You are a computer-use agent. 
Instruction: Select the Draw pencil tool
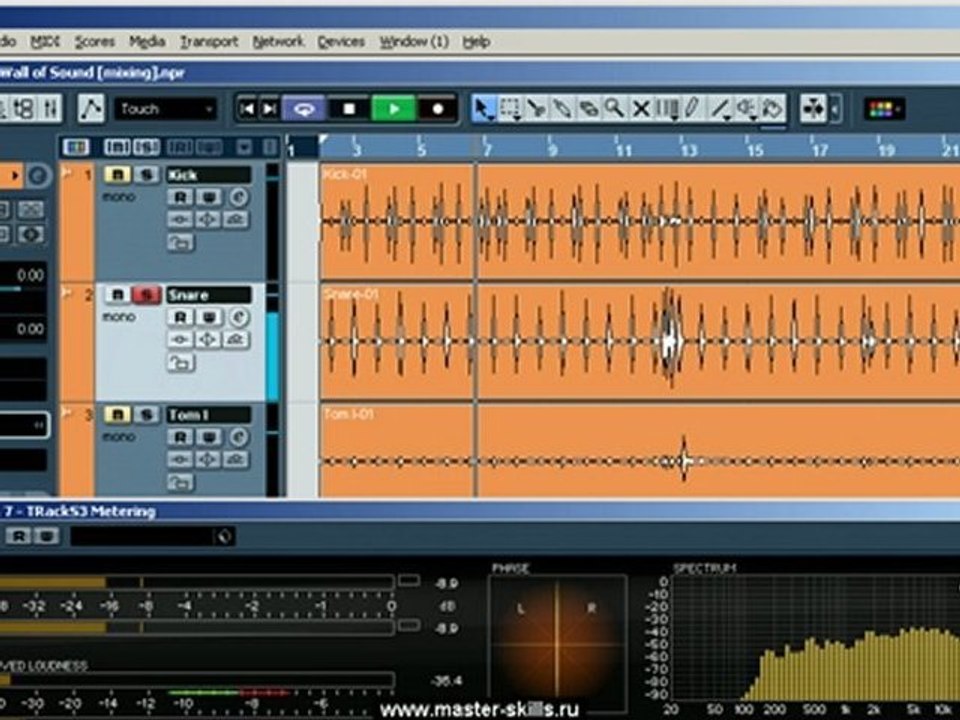[692, 109]
